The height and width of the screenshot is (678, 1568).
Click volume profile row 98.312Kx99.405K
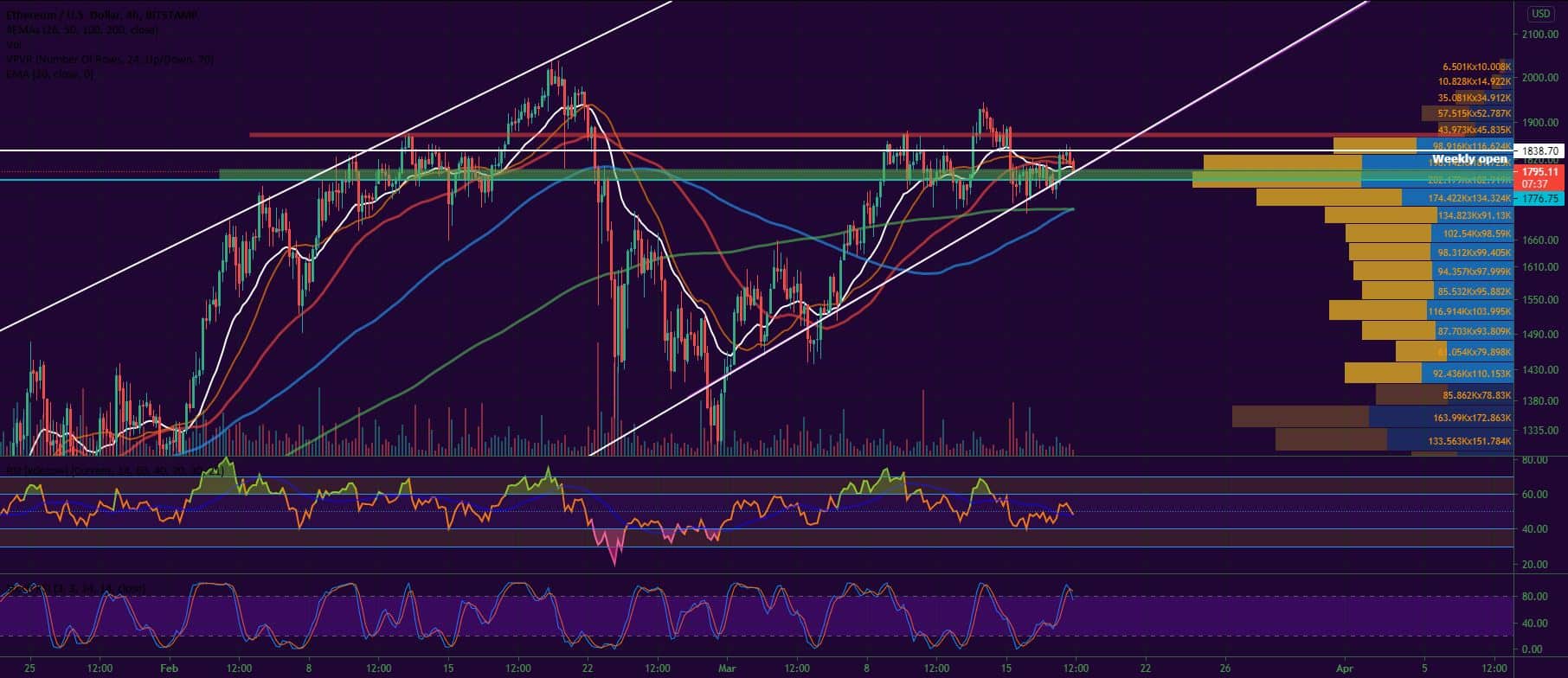(x=1475, y=253)
